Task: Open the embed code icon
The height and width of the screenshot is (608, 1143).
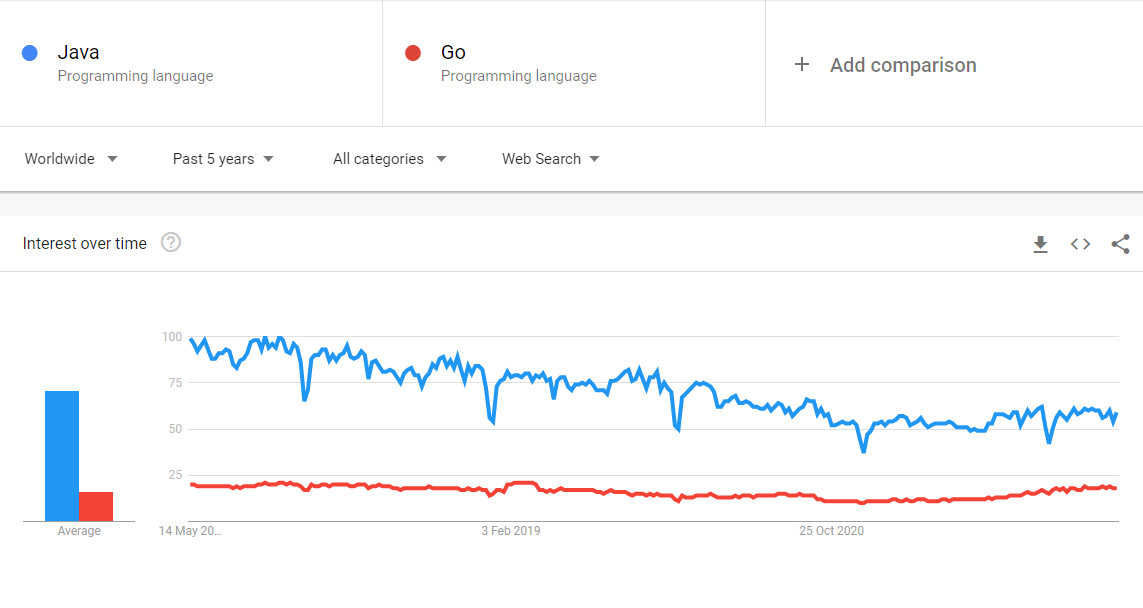Action: click(1080, 244)
